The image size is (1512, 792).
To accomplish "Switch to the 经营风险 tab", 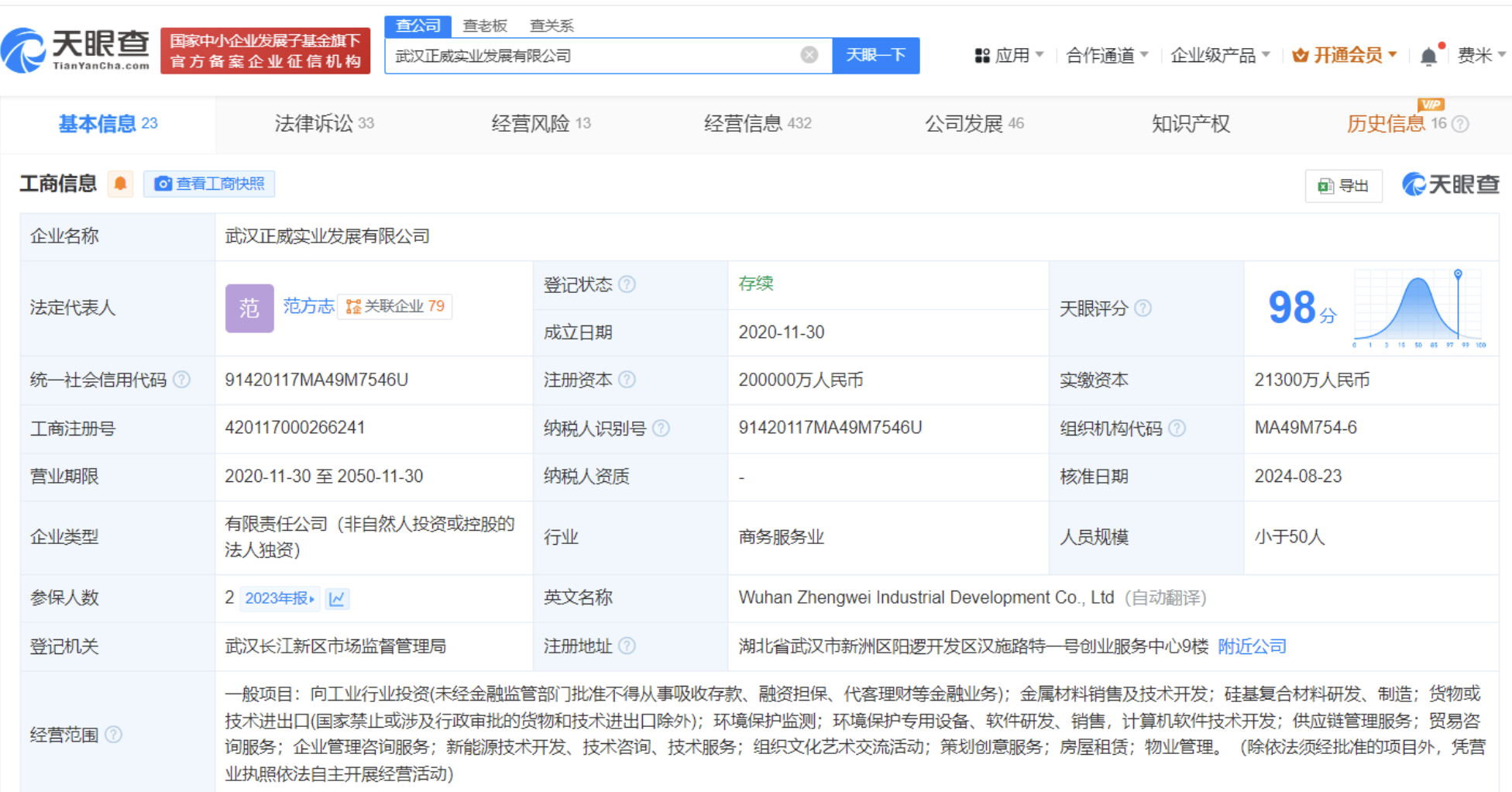I will [x=541, y=123].
